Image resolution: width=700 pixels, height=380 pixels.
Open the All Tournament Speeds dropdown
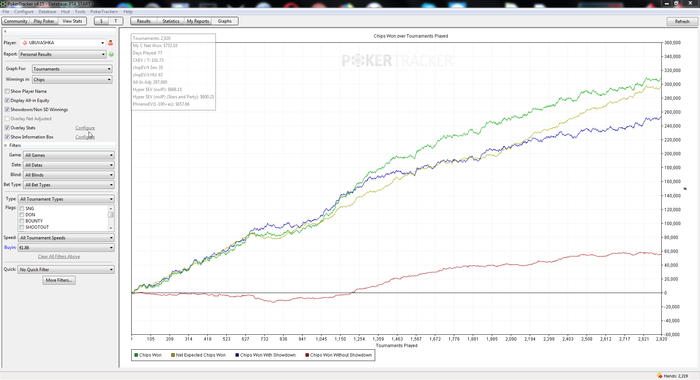pyautogui.click(x=66, y=238)
